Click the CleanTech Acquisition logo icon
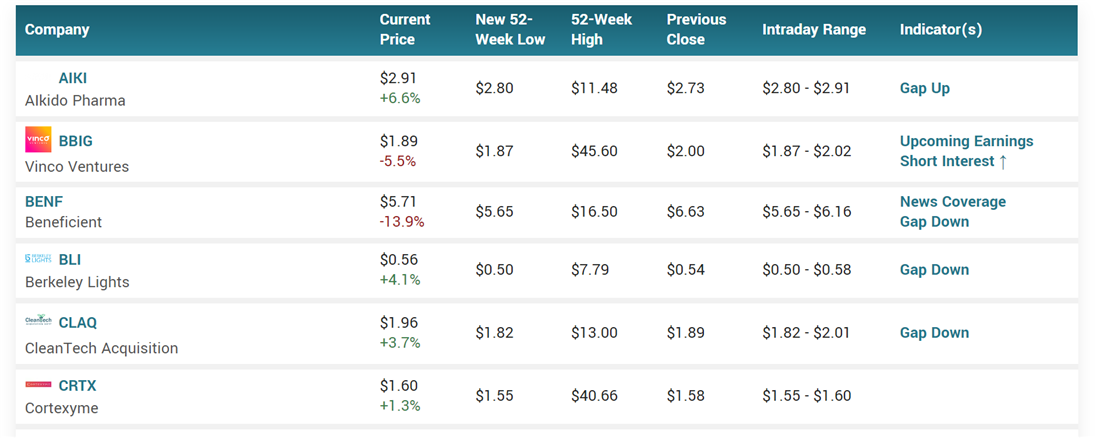 click(38, 322)
